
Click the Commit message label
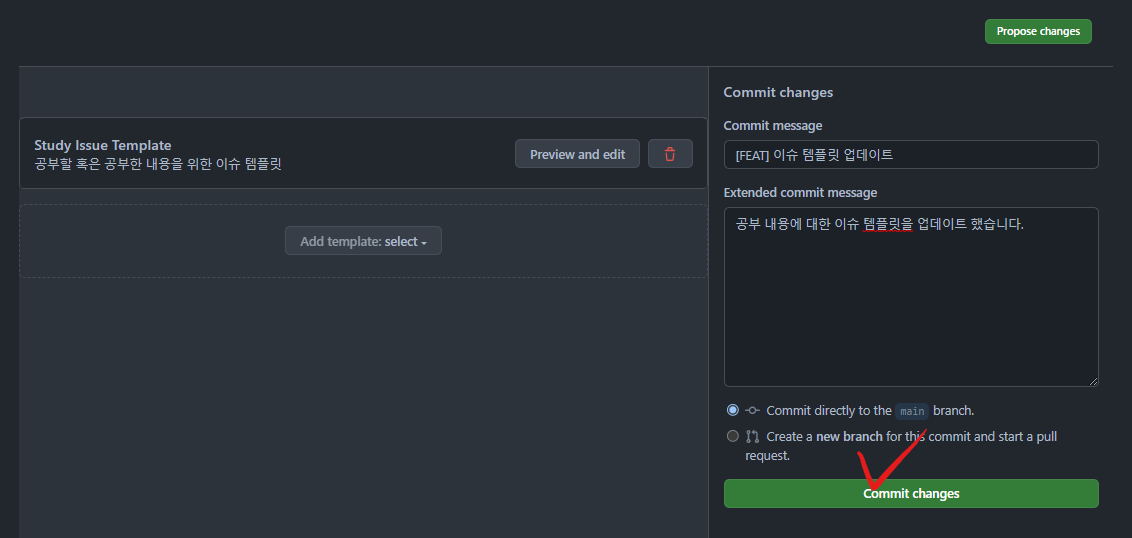772,126
